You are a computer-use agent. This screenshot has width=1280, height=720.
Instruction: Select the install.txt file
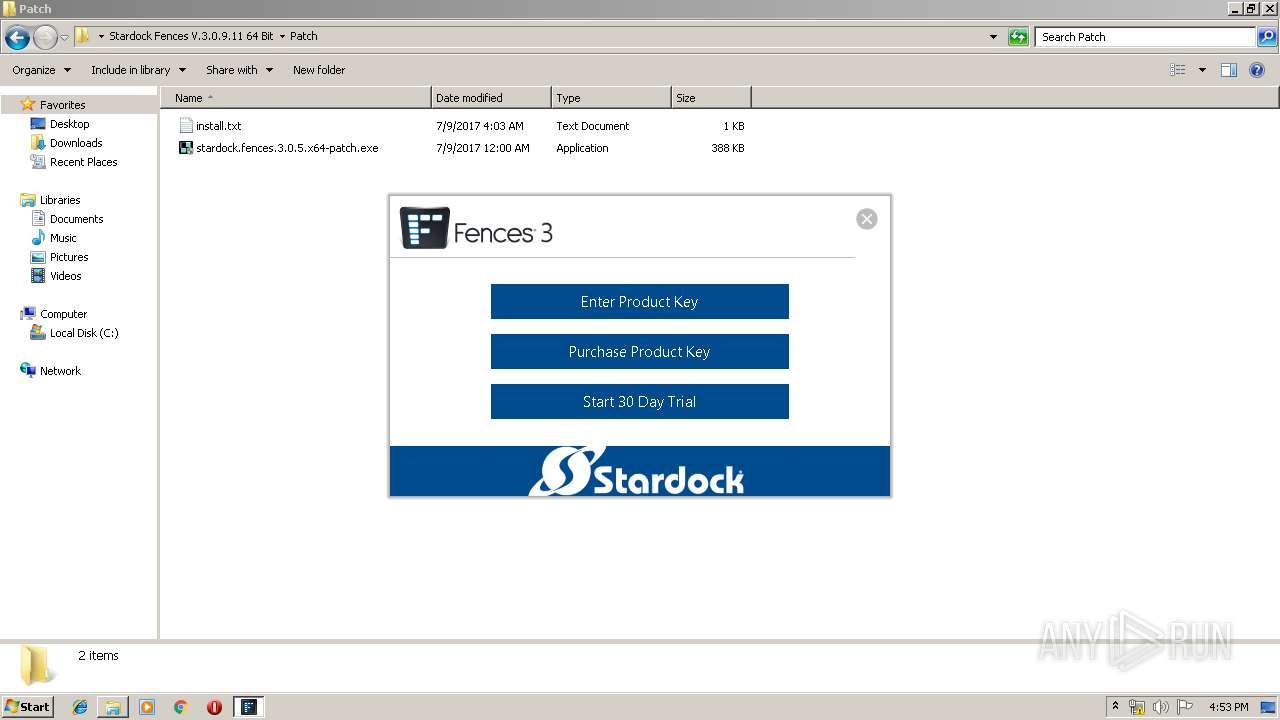(x=218, y=126)
